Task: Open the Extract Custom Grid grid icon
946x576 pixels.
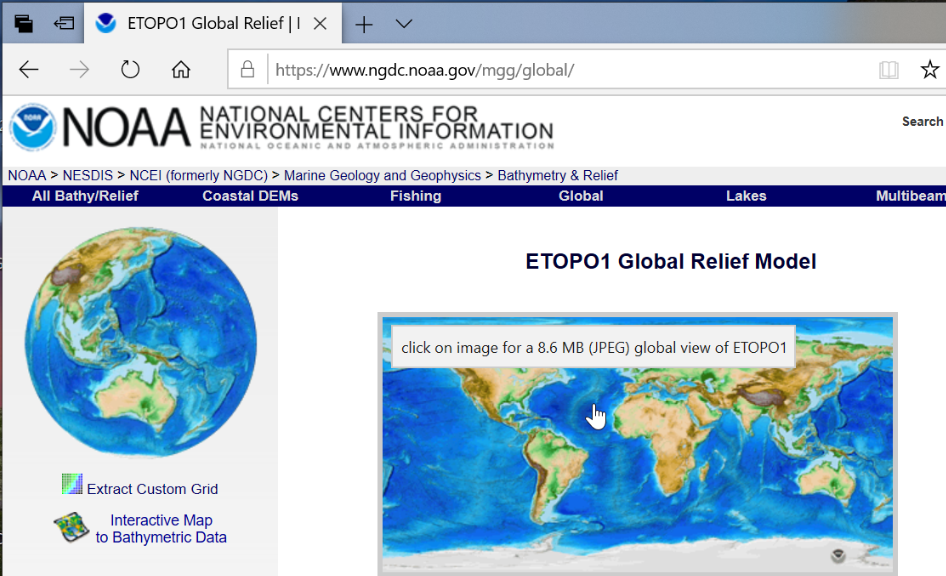Action: pyautogui.click(x=71, y=484)
